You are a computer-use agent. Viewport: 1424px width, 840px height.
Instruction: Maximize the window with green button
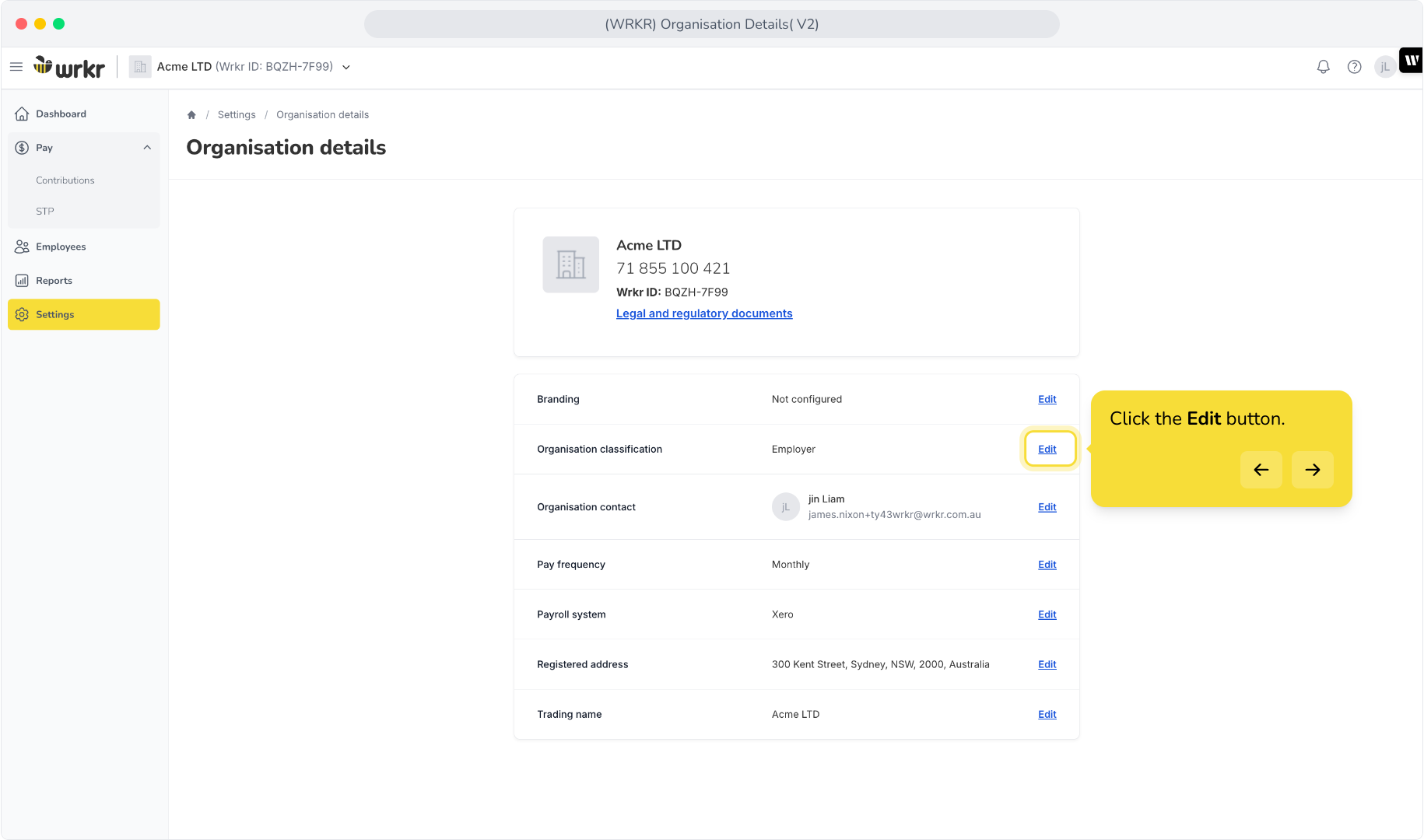click(x=58, y=23)
